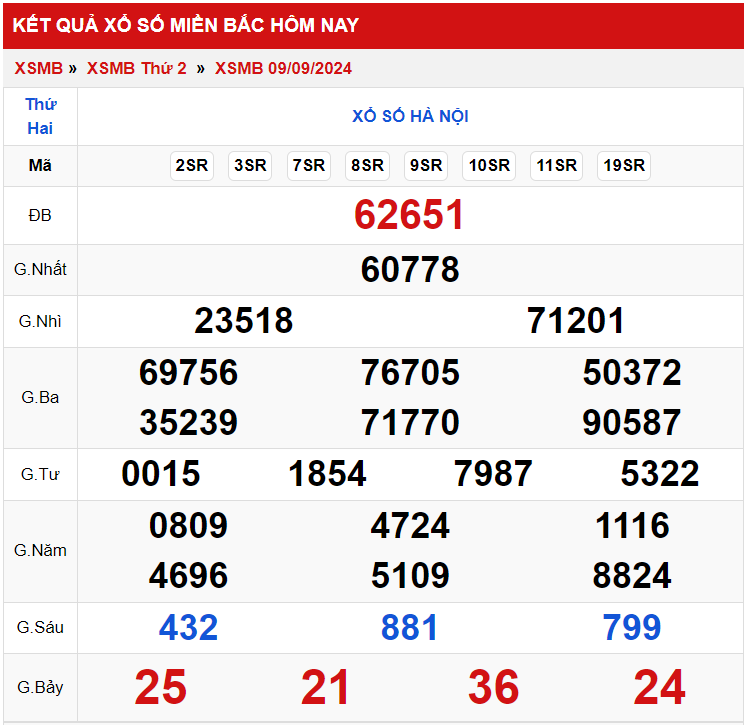Click the red page header title
The image size is (747, 725).
tap(186, 25)
